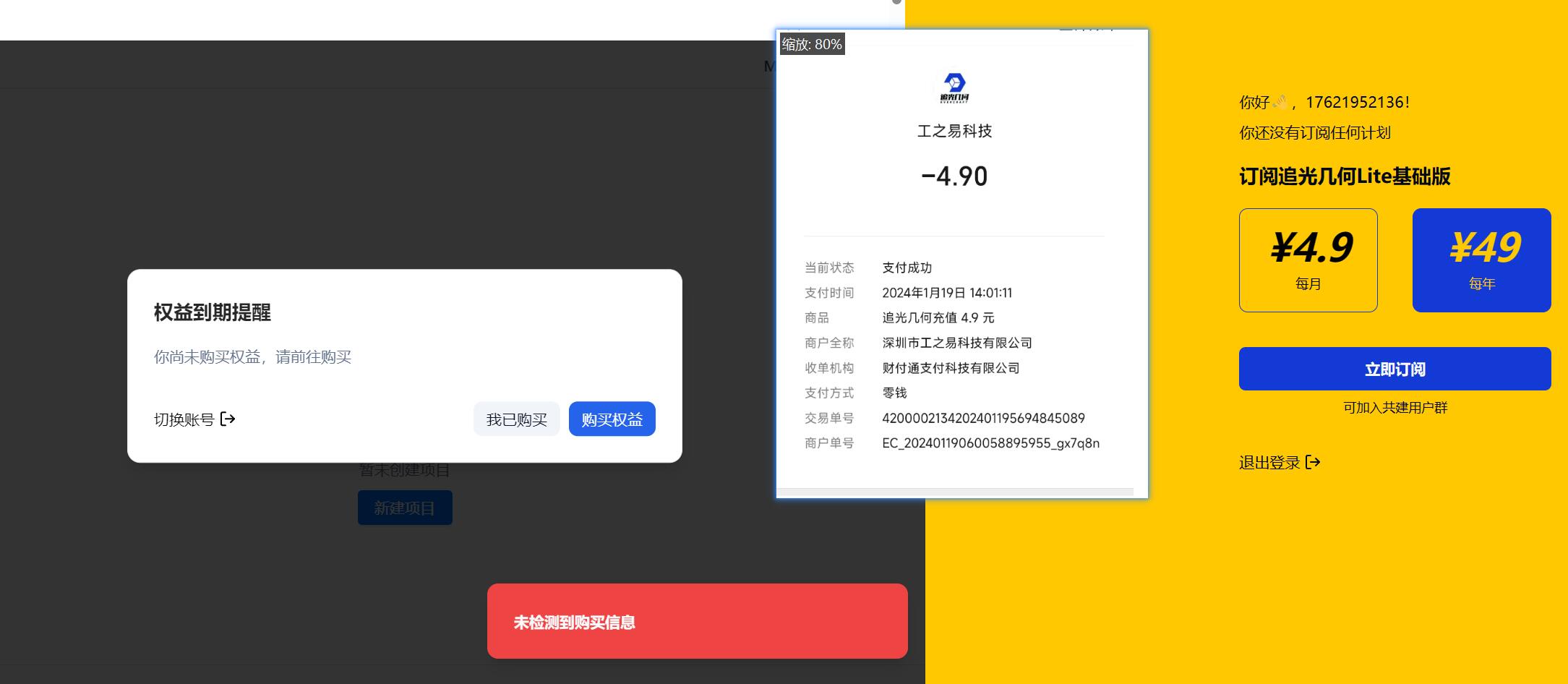The width and height of the screenshot is (1568, 684).
Task: Select the ¥4.9 monthly plan
Action: click(x=1308, y=260)
